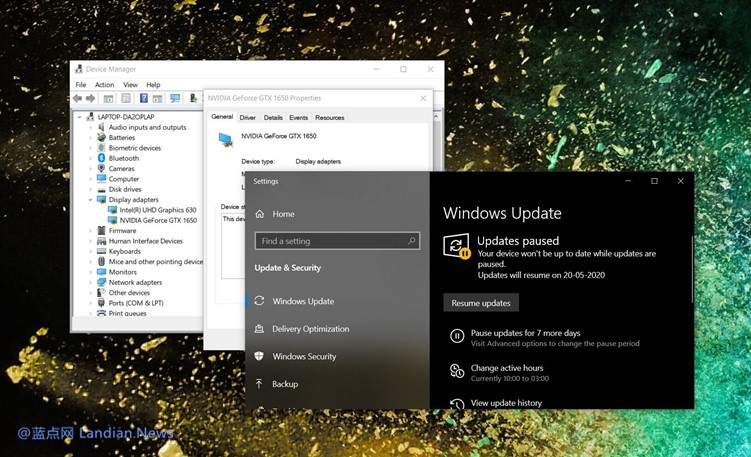Click the Find a setting search box

point(330,241)
